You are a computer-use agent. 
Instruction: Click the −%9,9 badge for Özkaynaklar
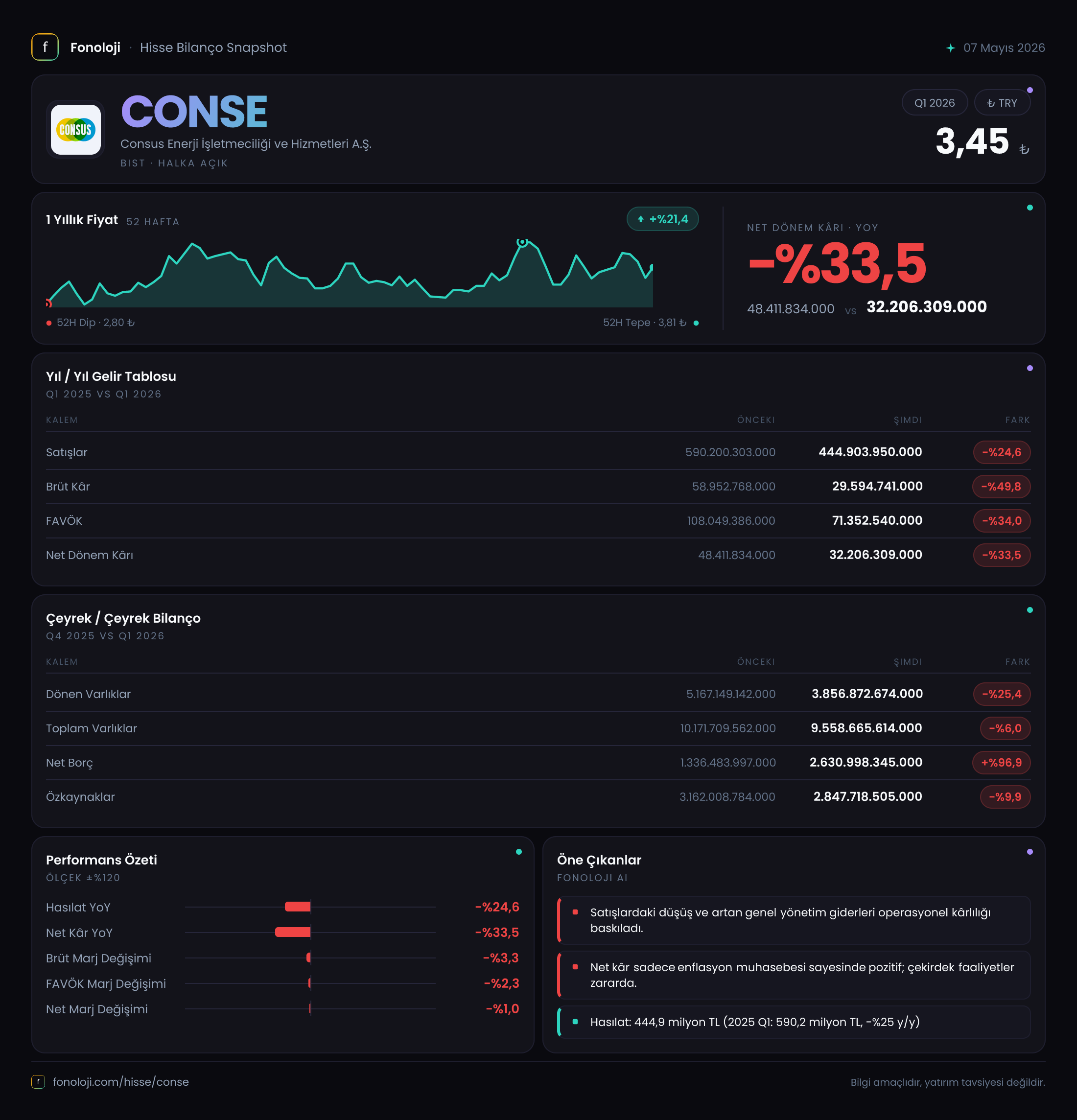[x=1005, y=796]
